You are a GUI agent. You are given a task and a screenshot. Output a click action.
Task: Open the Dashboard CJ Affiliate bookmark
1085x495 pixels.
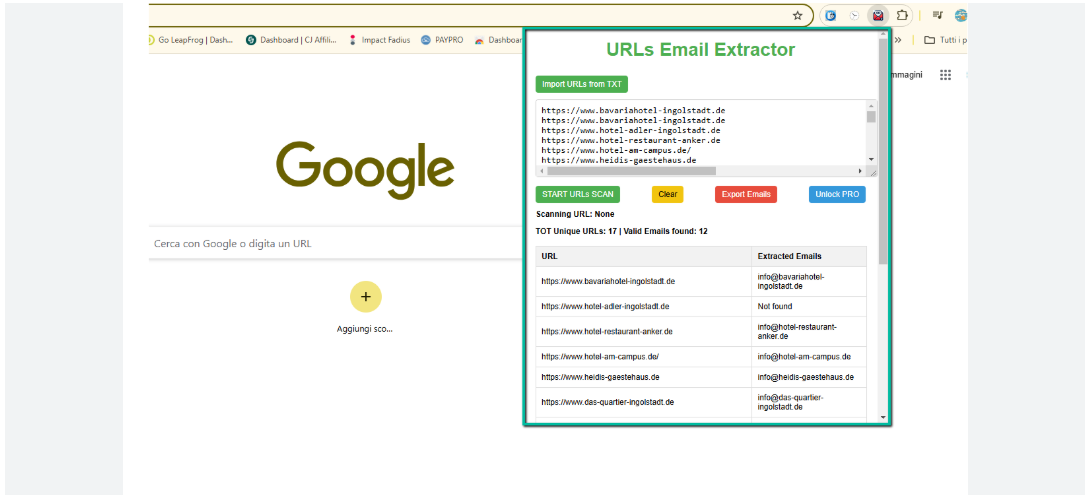[x=291, y=40]
